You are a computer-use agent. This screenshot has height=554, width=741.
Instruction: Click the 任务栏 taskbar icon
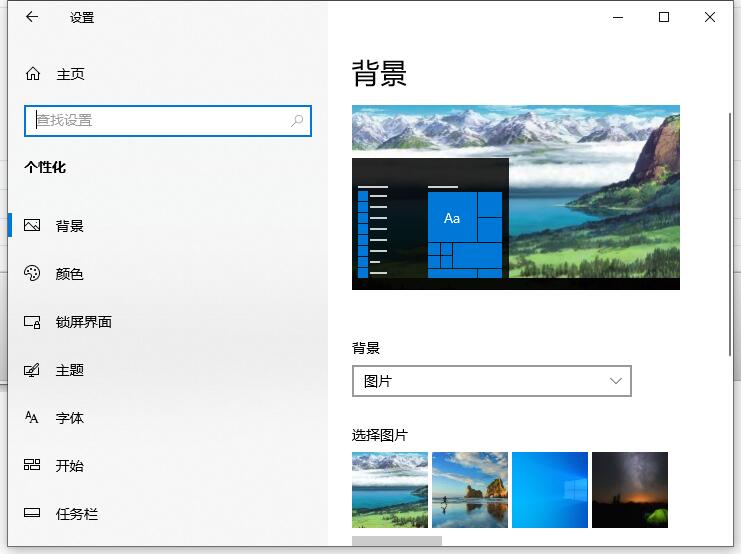[32, 512]
